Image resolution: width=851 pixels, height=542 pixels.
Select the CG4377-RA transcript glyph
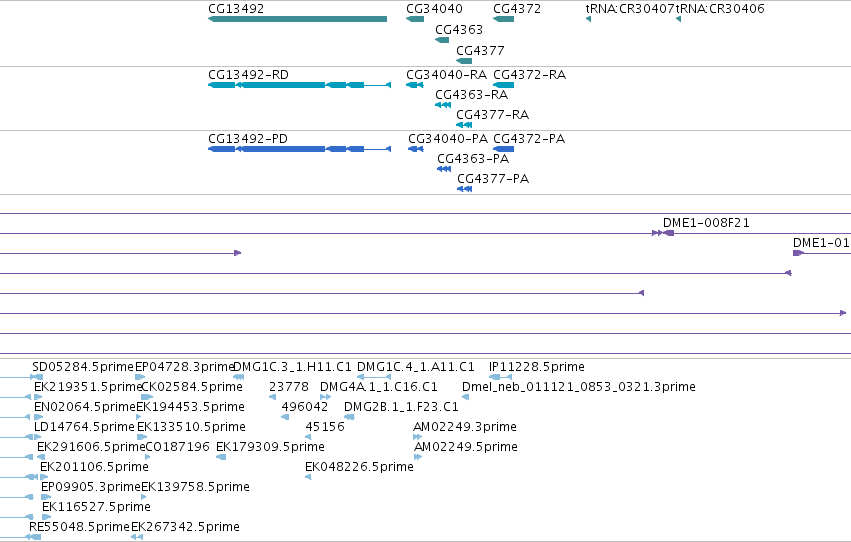[x=464, y=125]
